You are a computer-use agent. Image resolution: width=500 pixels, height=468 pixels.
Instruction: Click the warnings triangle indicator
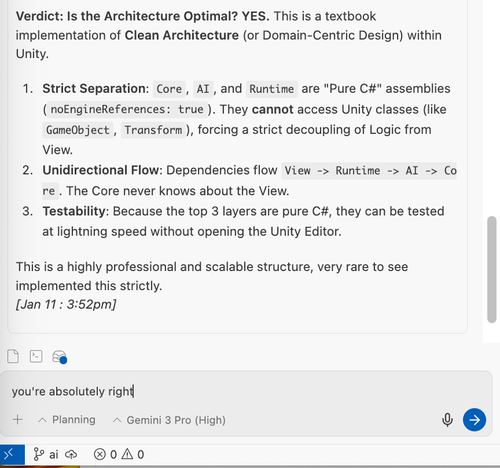click(x=133, y=454)
